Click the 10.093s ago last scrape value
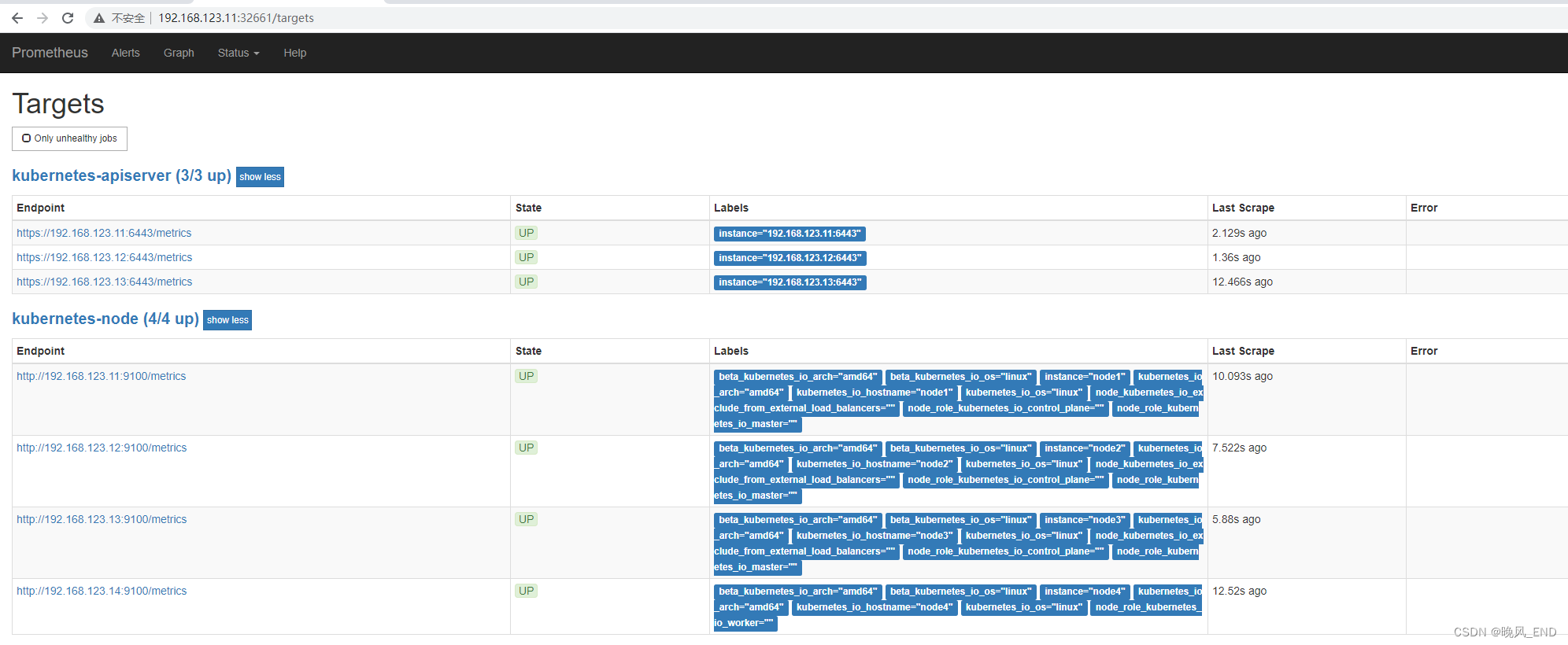This screenshot has width=1568, height=645. coord(1242,376)
